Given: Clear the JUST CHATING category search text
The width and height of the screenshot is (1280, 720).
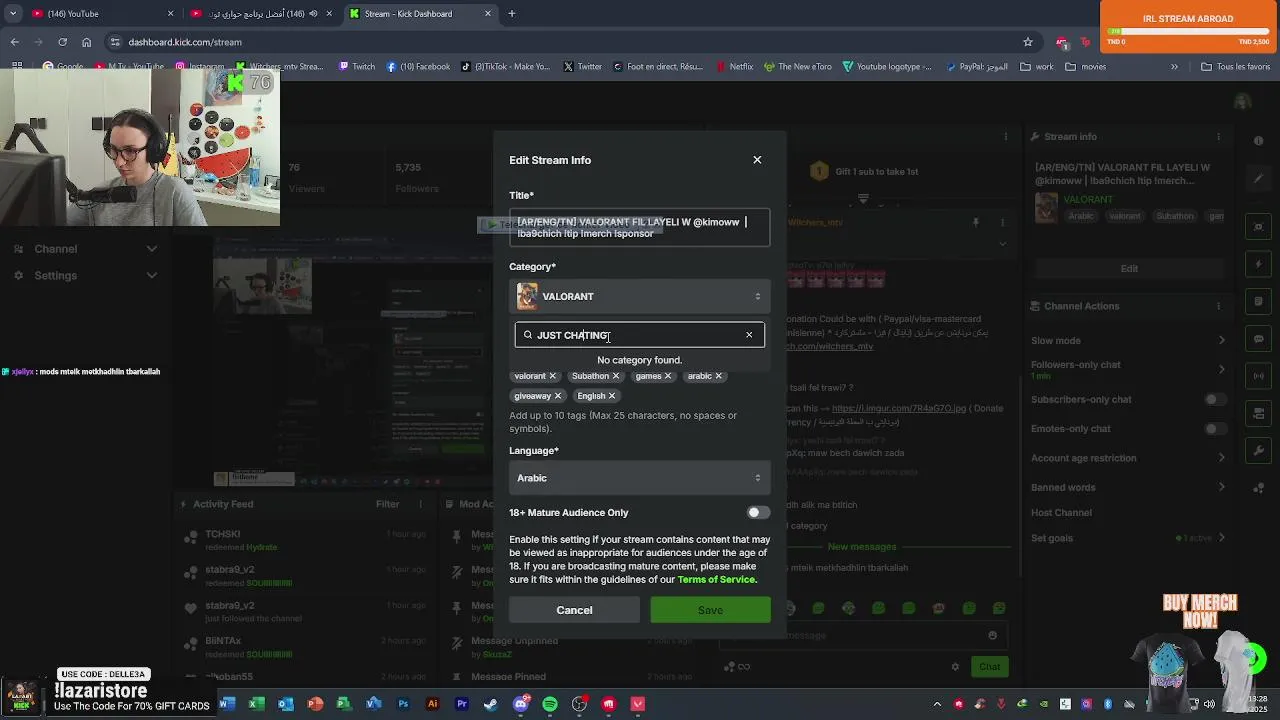Looking at the screenshot, I should tap(749, 335).
